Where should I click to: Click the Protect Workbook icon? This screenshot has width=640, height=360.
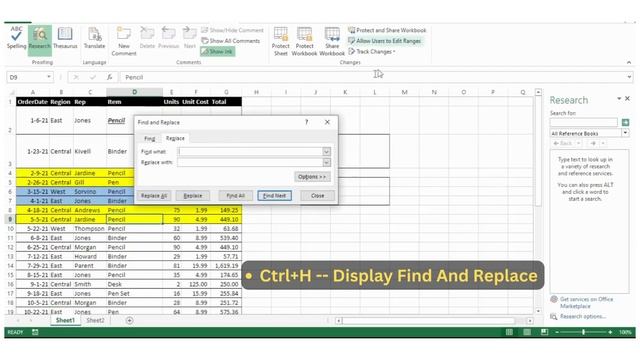(304, 41)
